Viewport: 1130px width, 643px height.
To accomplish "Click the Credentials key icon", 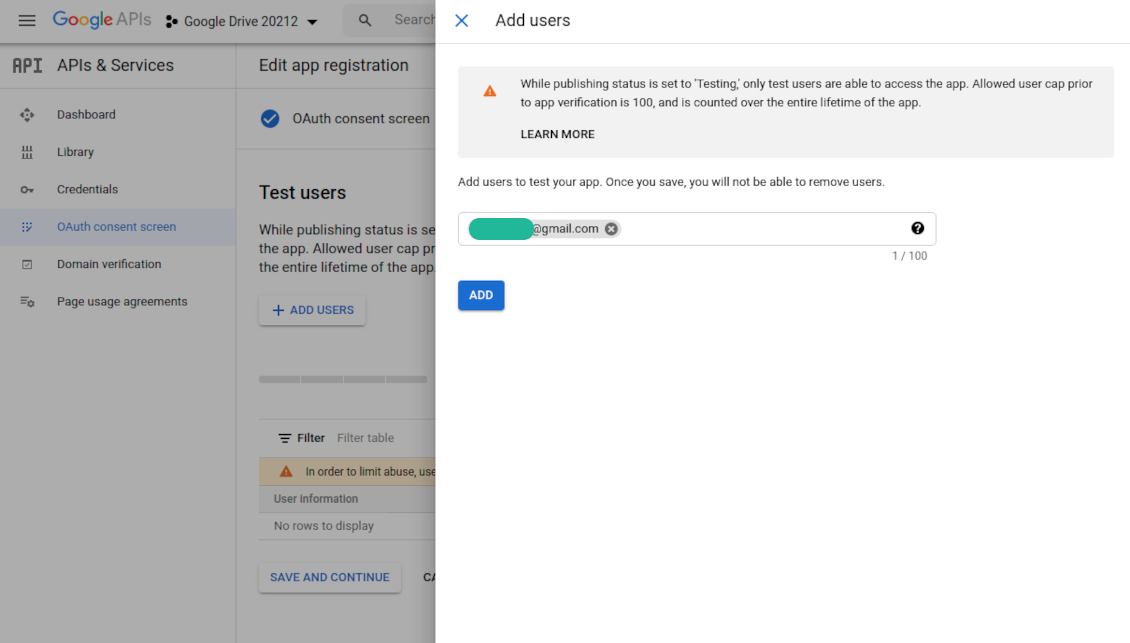I will (x=27, y=190).
